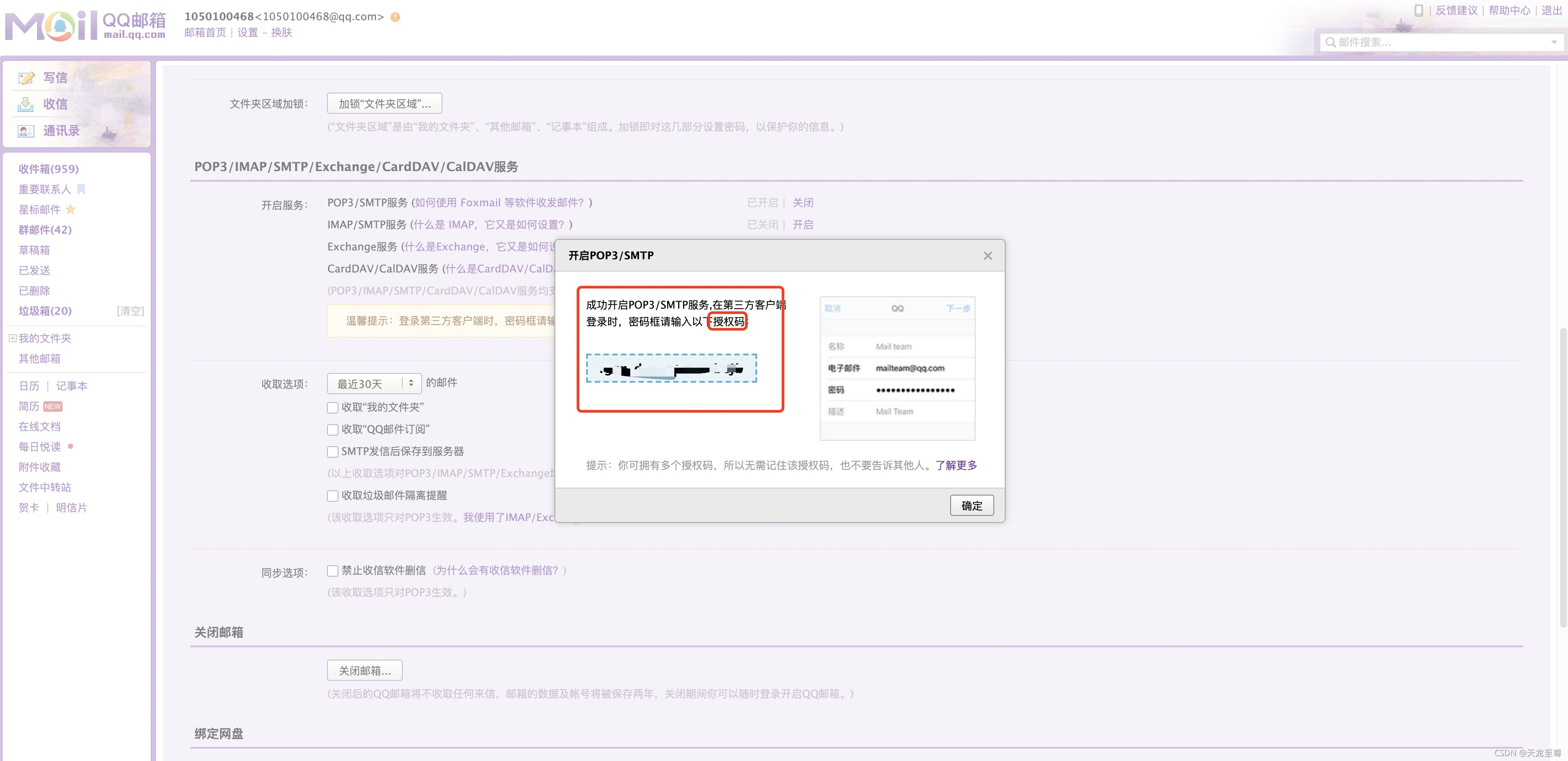
Task: Open the 收件箱(959) folder
Action: (48, 168)
